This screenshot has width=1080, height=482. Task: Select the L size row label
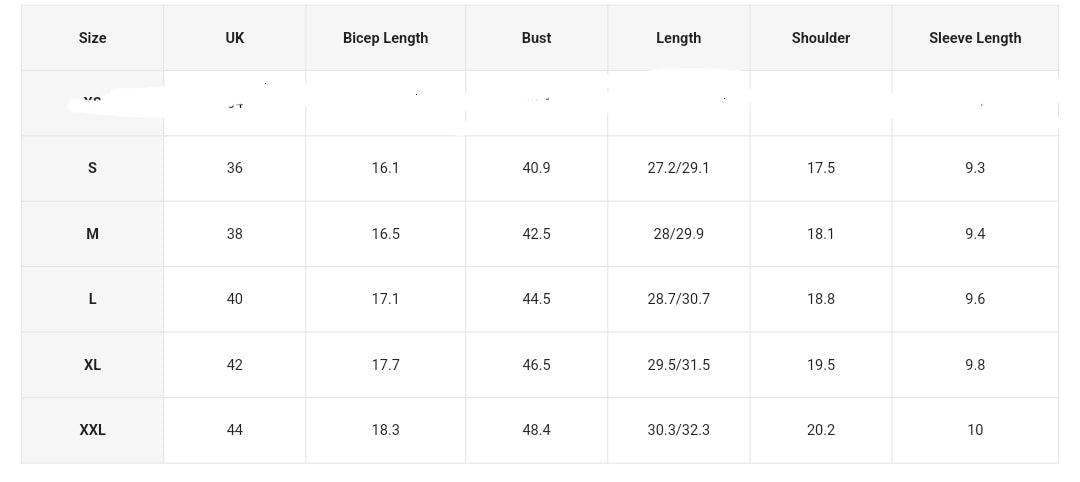(x=92, y=299)
